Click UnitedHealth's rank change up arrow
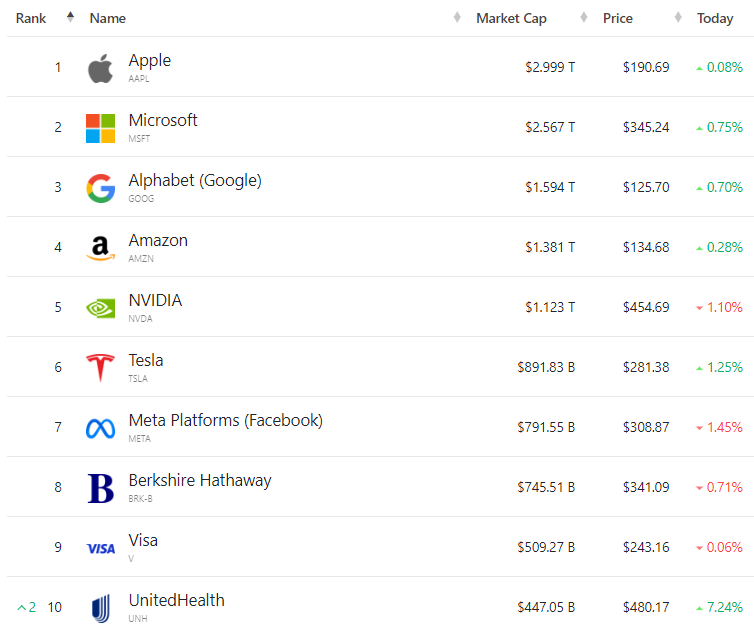754x635 pixels. [x=22, y=607]
